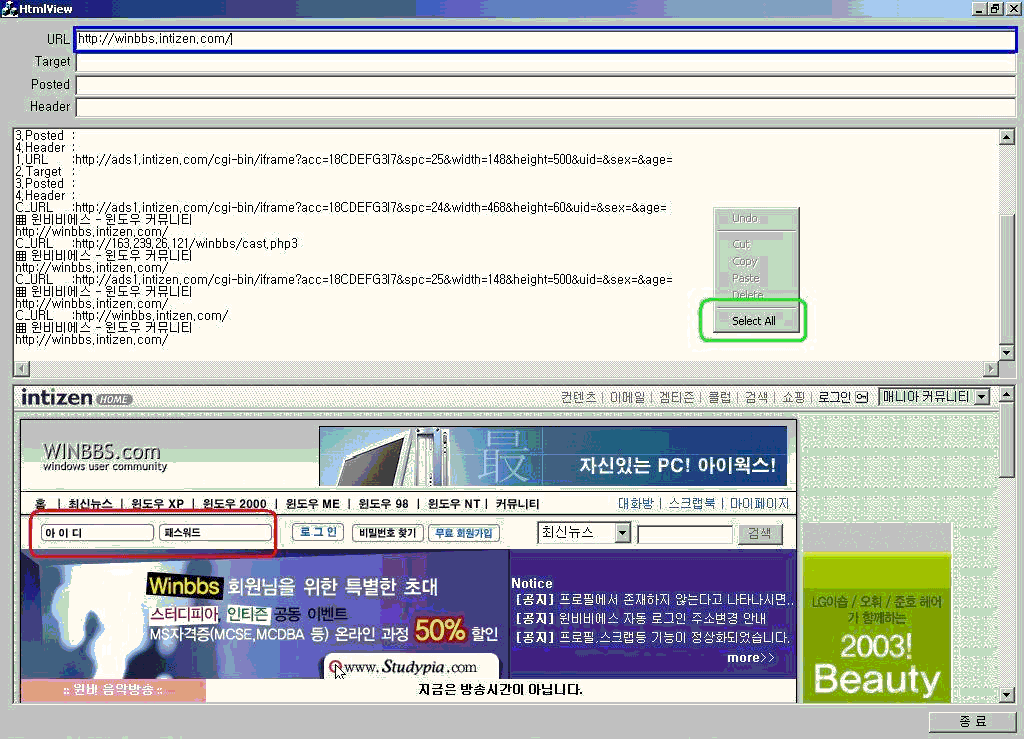Click into the Posted field
The width and height of the screenshot is (1024, 739).
click(x=545, y=85)
